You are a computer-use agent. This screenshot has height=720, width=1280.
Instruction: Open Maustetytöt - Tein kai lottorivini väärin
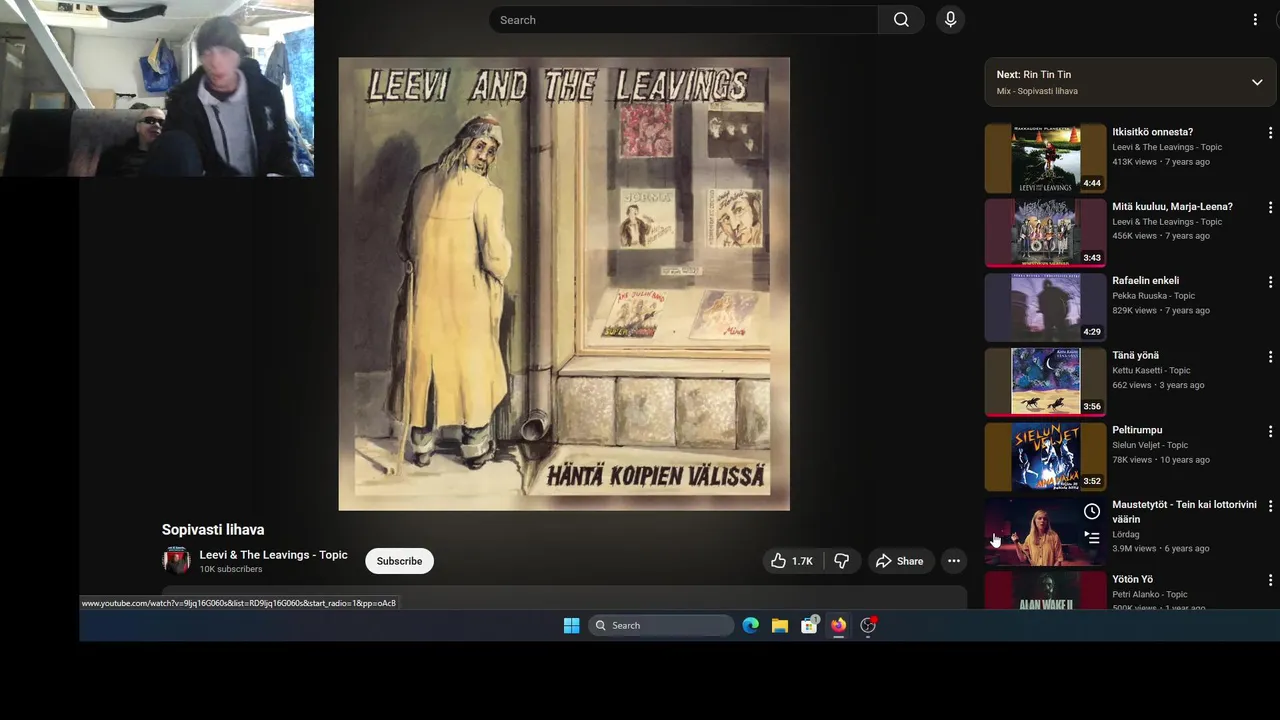(x=1045, y=531)
